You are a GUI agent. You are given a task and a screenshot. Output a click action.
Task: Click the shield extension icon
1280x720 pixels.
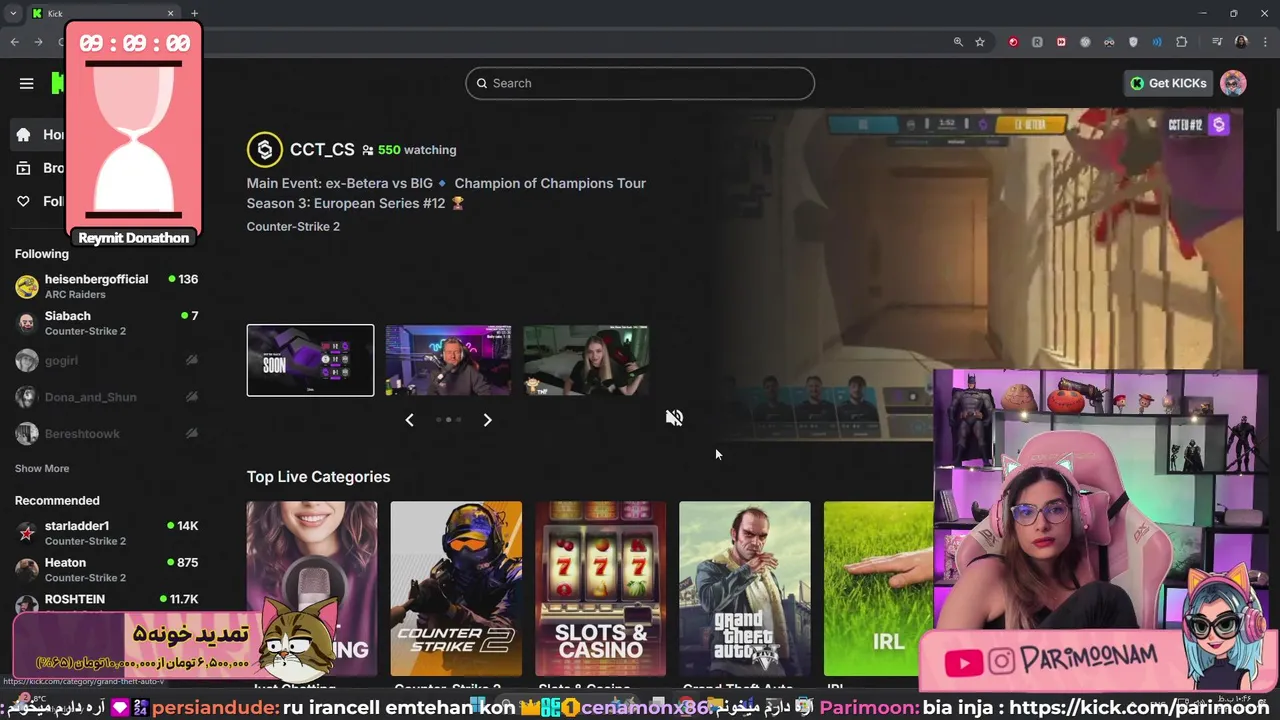click(1133, 42)
